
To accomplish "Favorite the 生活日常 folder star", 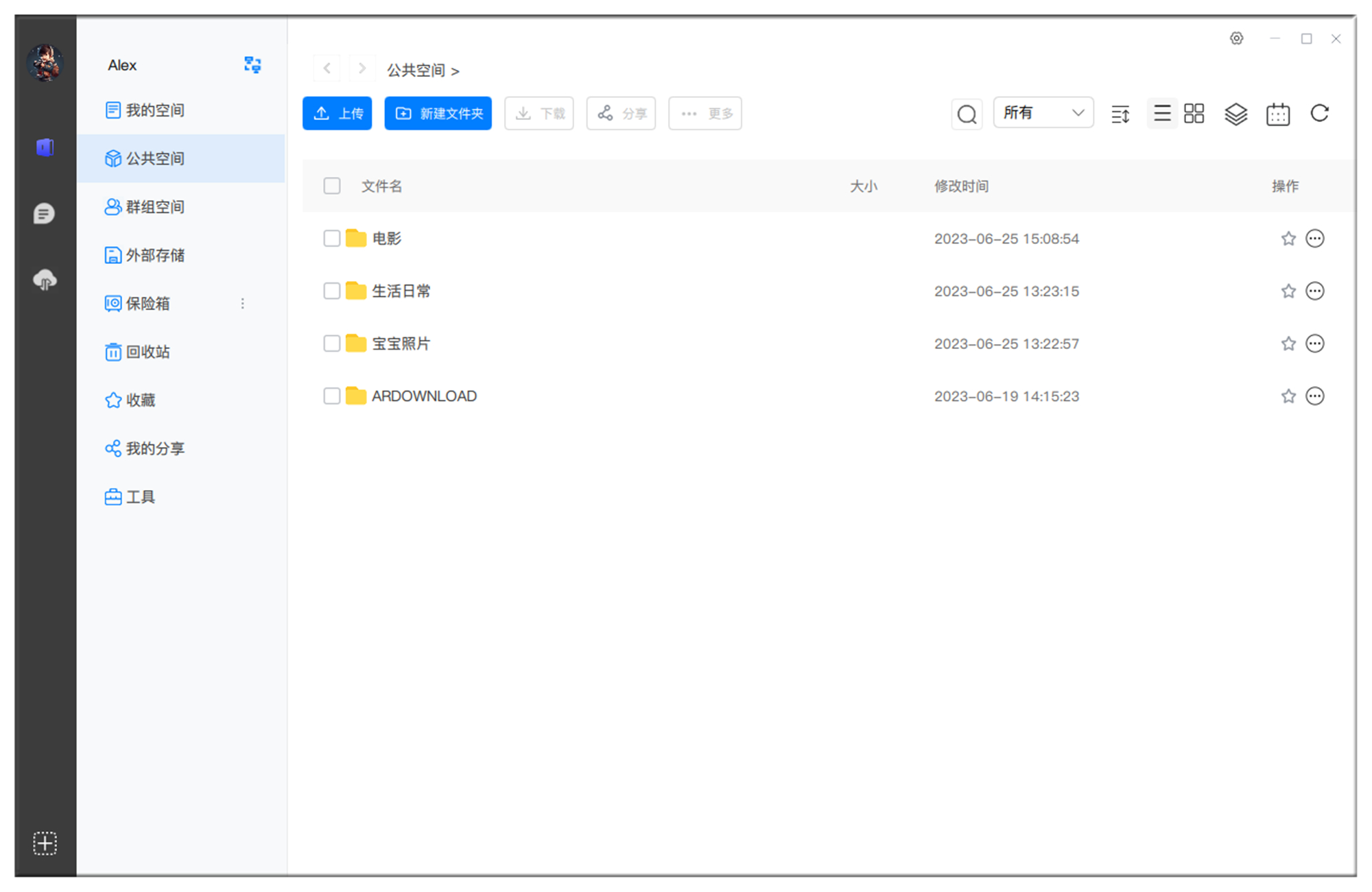I will (1287, 291).
